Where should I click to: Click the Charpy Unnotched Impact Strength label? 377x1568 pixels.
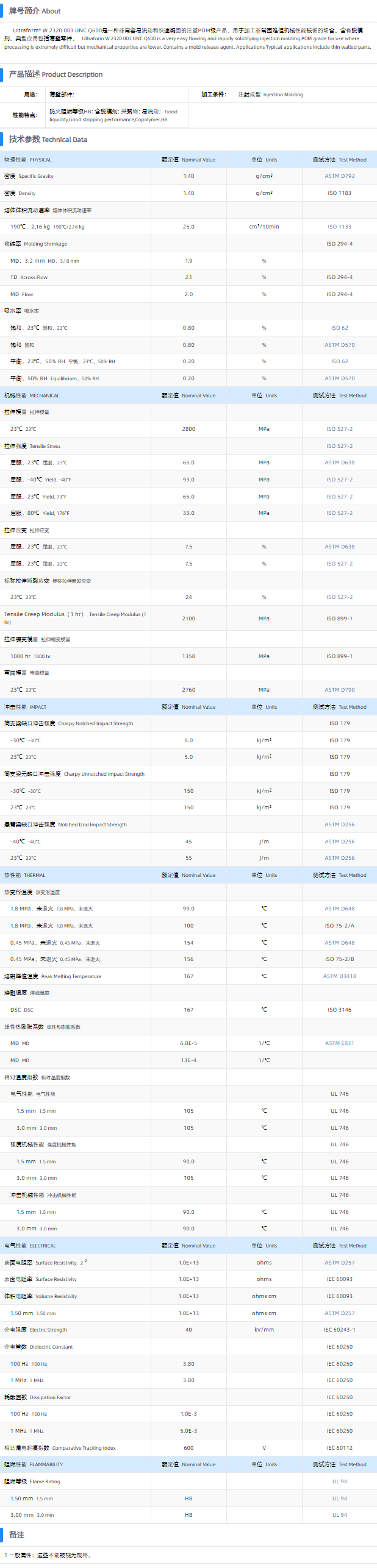pyautogui.click(x=74, y=774)
